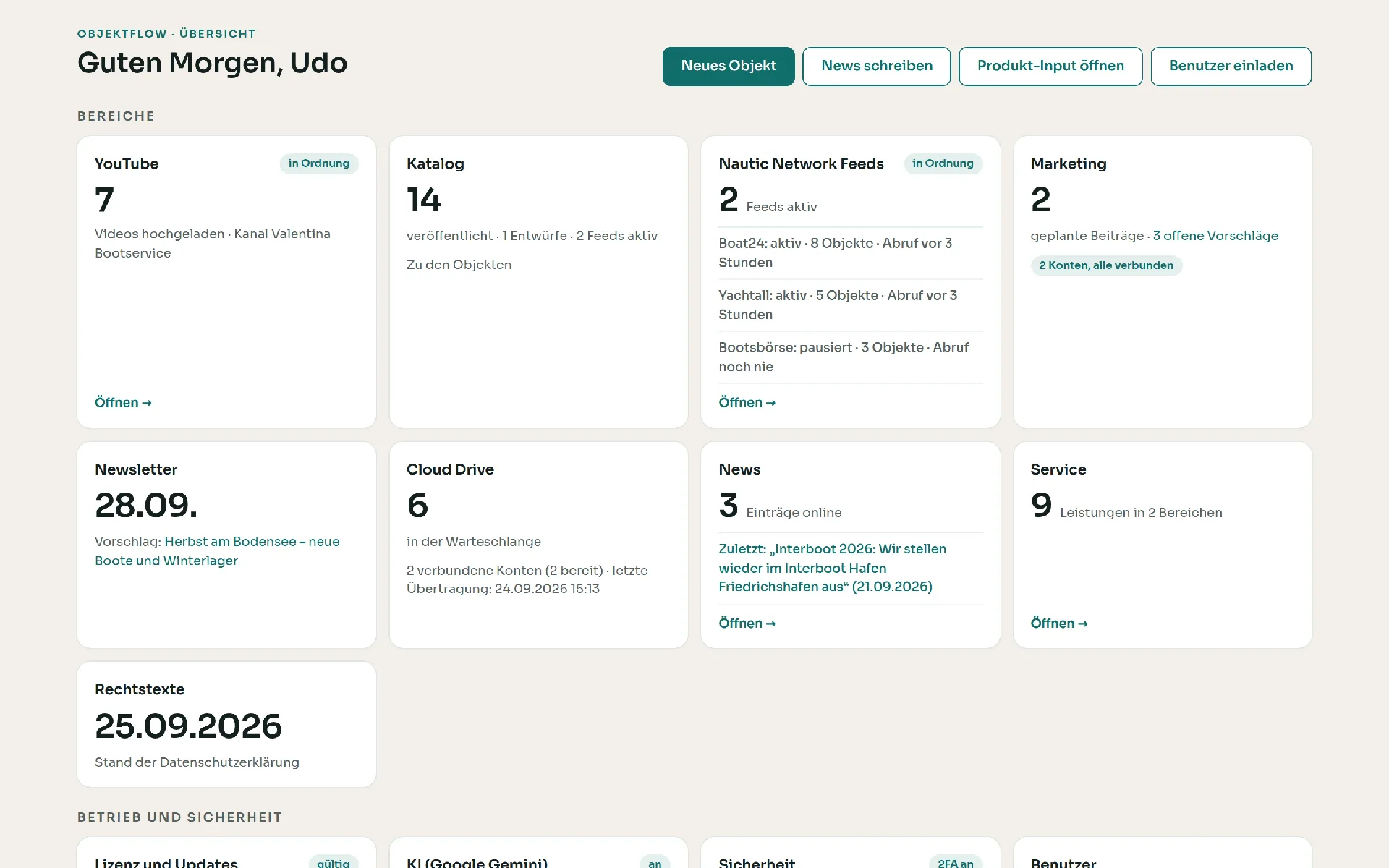Select the Bootsbörse pausiert feed row
The width and height of the screenshot is (1389, 868).
tap(851, 357)
